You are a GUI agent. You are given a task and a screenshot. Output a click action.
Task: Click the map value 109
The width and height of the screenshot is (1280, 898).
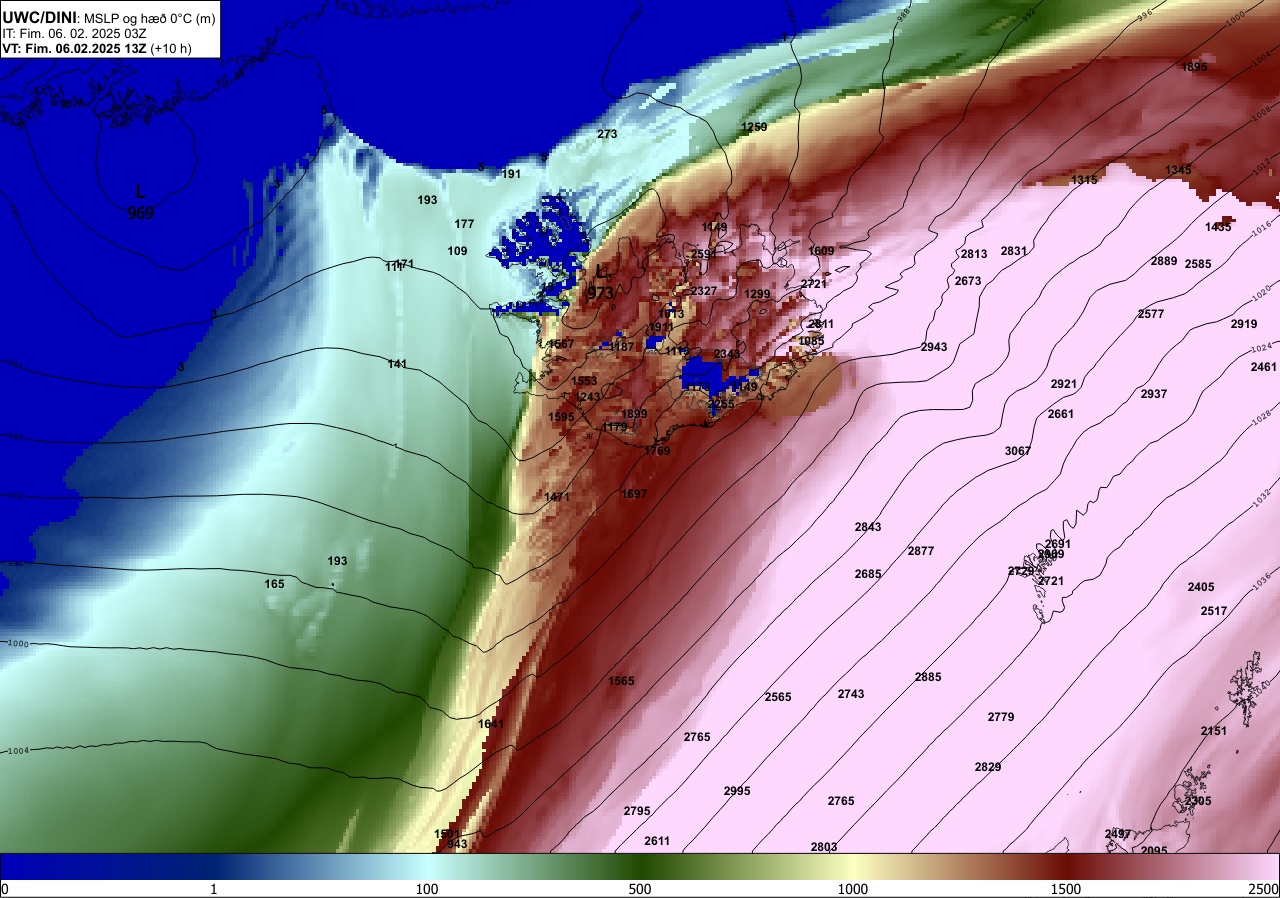(457, 251)
